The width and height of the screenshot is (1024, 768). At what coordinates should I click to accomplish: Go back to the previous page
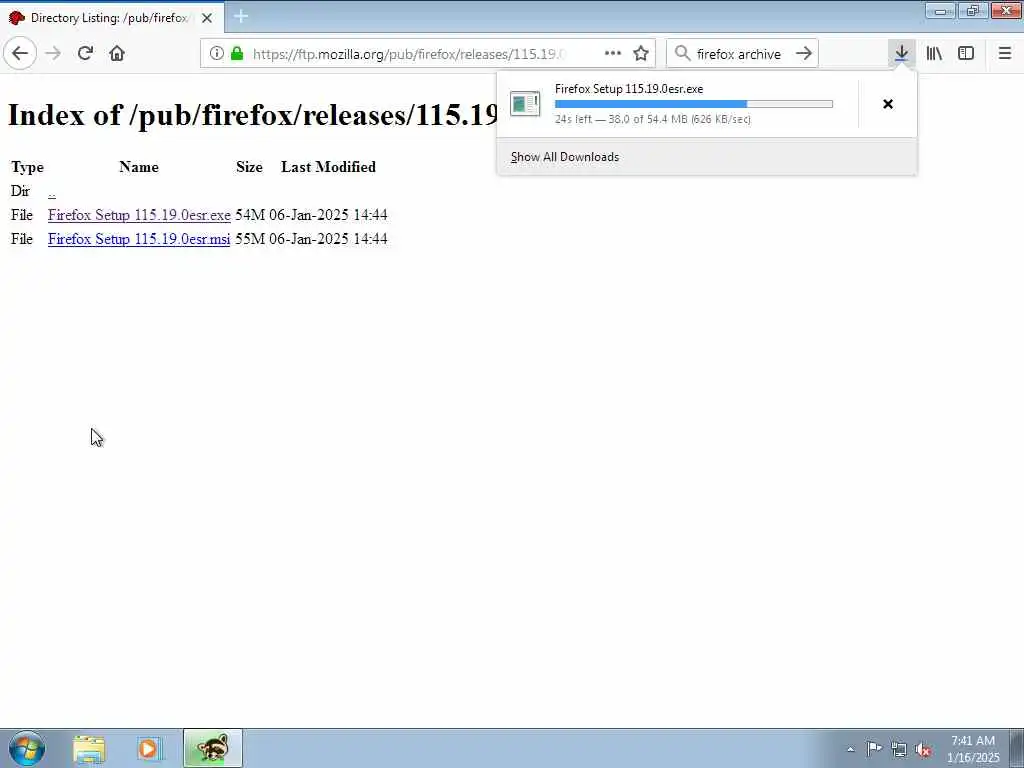coord(20,53)
